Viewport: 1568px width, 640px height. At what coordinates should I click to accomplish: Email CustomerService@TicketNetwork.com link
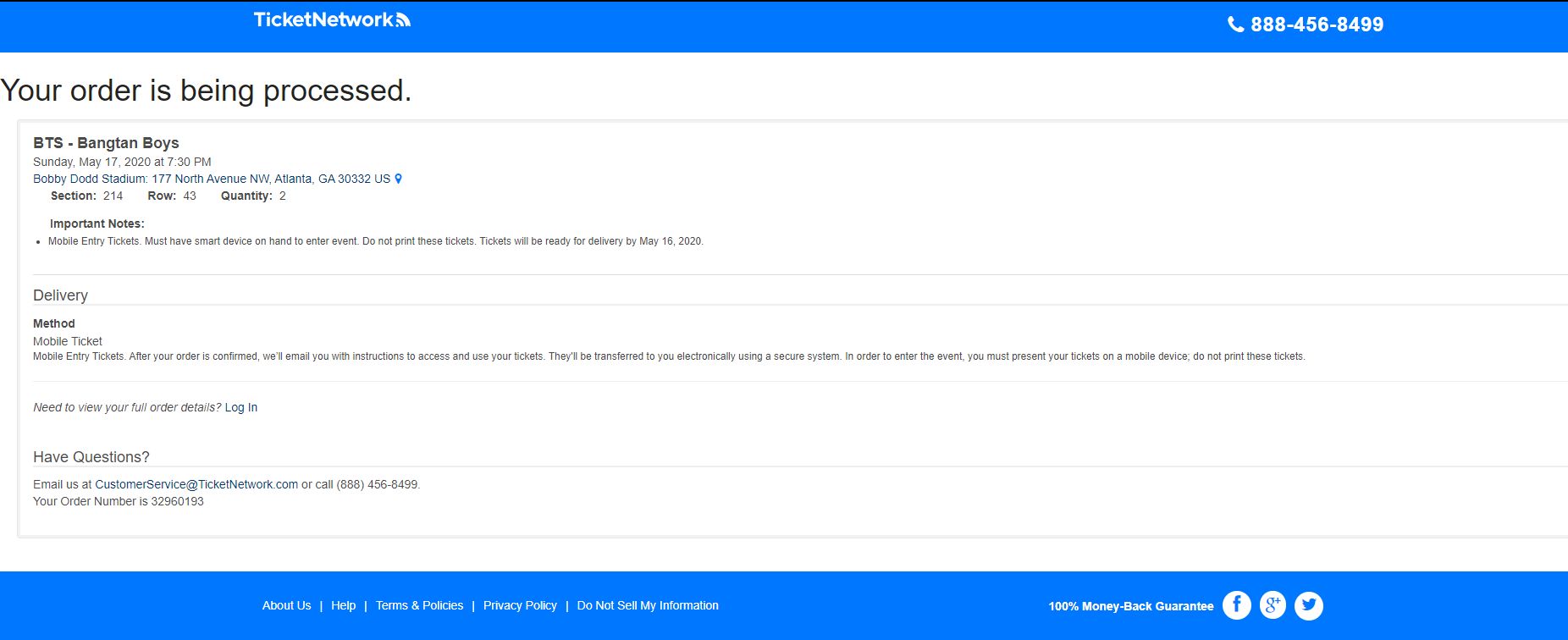point(196,484)
